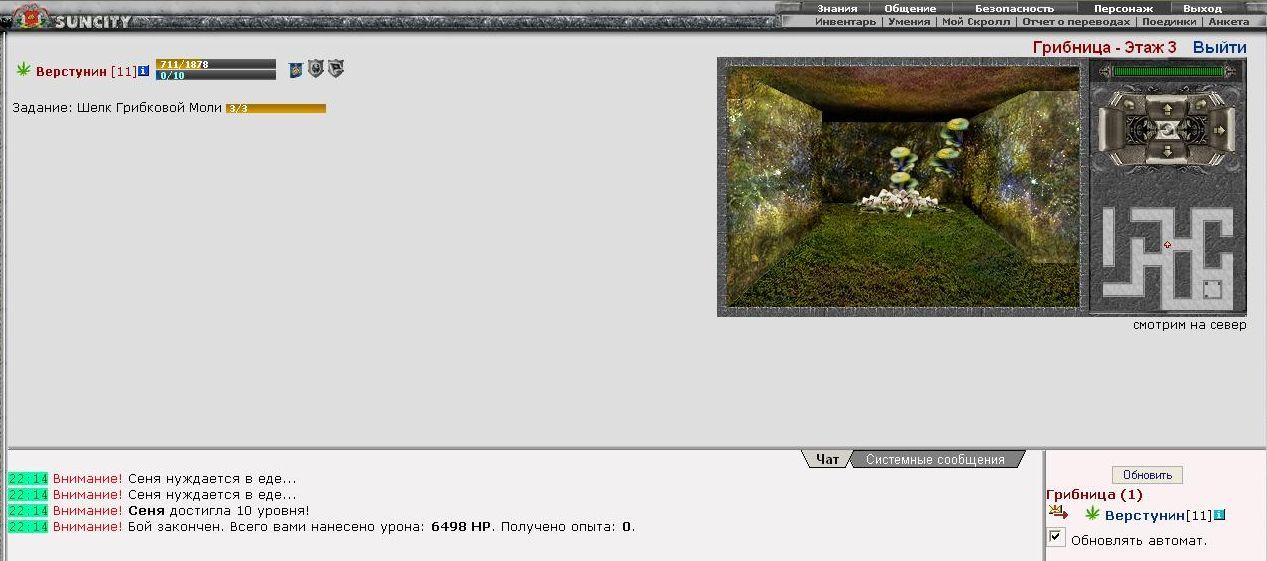1267x561 pixels.
Task: Click the square room marker on the minimap
Action: (1212, 289)
